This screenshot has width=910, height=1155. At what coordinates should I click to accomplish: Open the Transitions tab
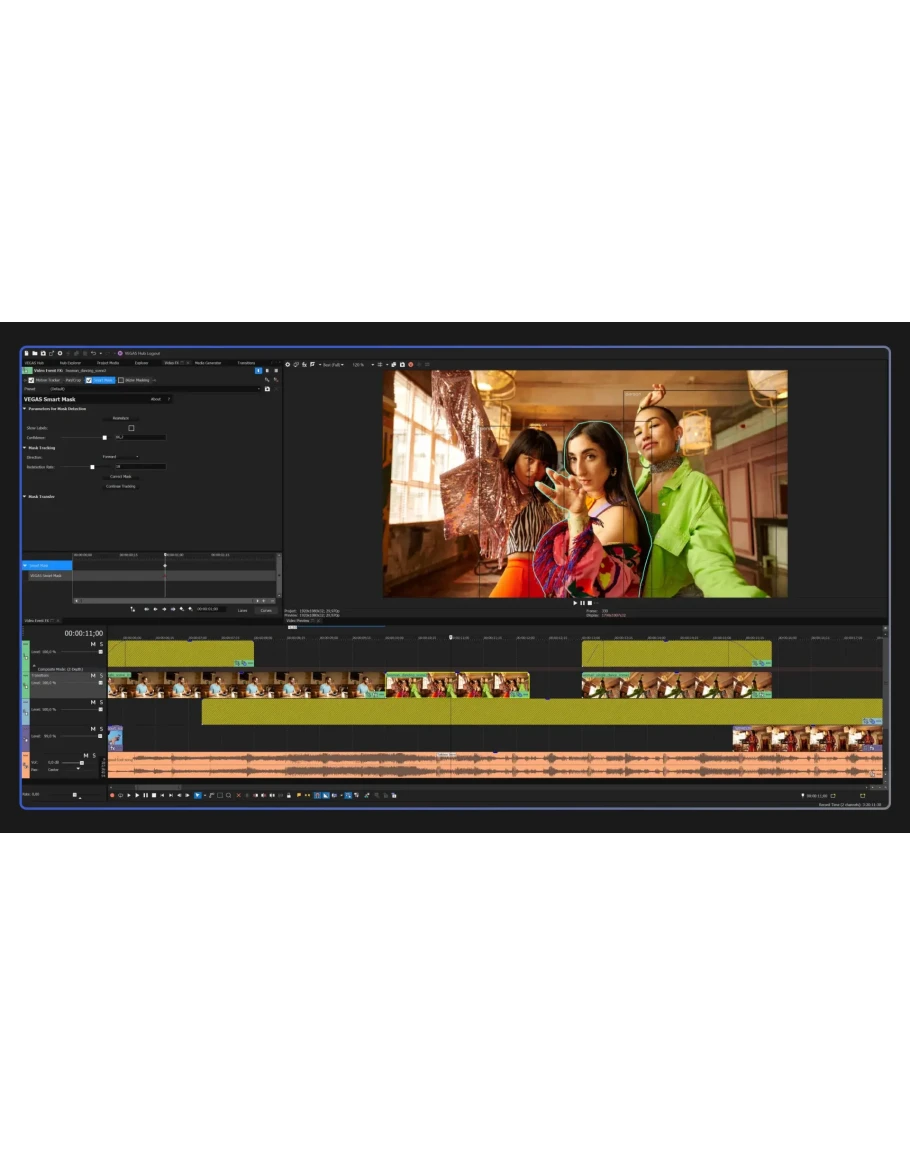(246, 362)
